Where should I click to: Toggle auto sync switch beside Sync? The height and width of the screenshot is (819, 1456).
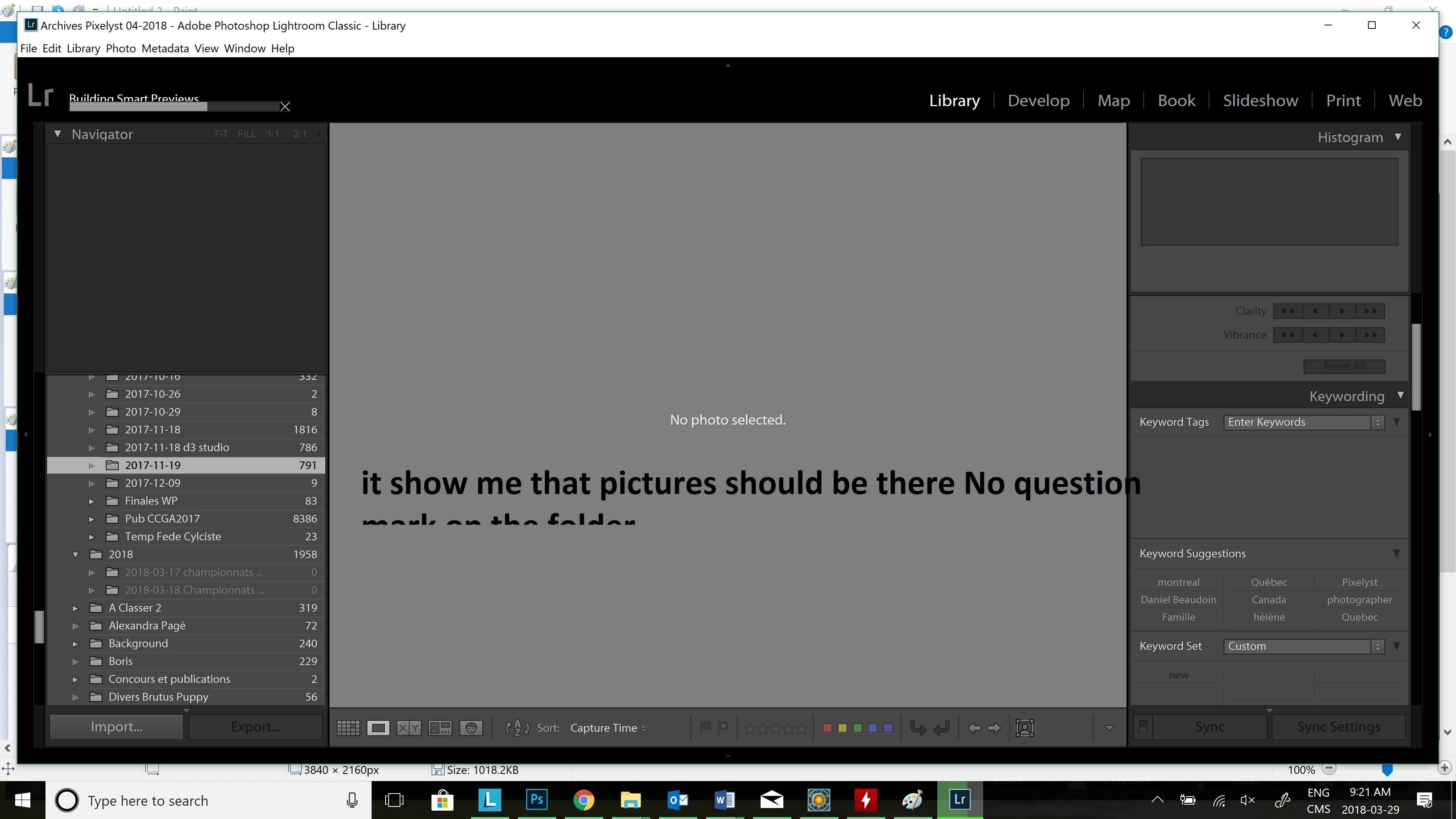(1142, 728)
